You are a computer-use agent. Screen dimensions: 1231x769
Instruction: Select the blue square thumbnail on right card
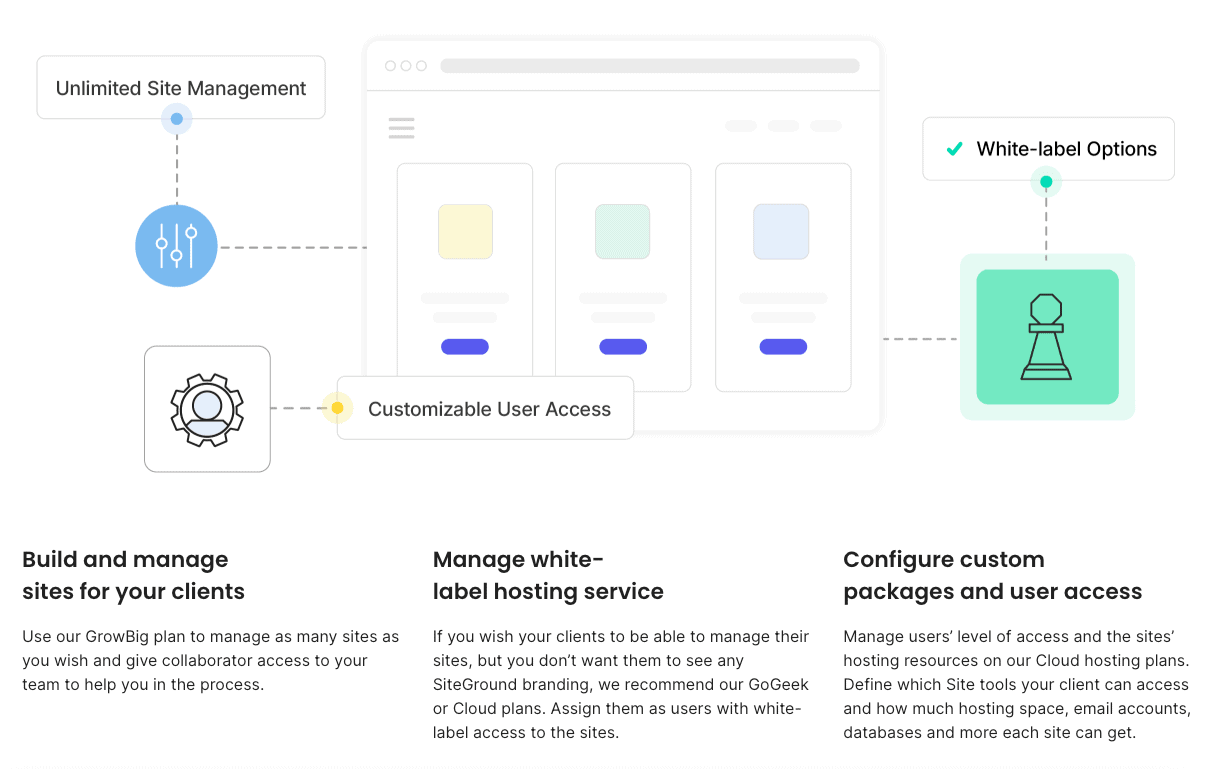pyautogui.click(x=781, y=231)
